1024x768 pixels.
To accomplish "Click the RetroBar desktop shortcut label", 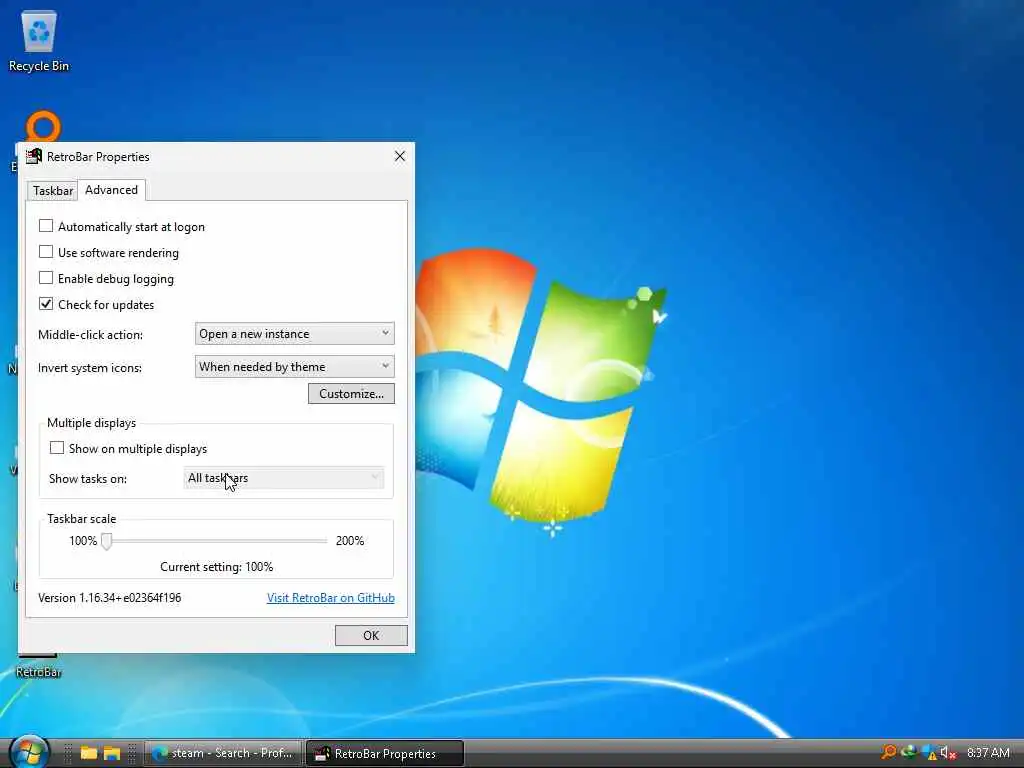I will (39, 672).
